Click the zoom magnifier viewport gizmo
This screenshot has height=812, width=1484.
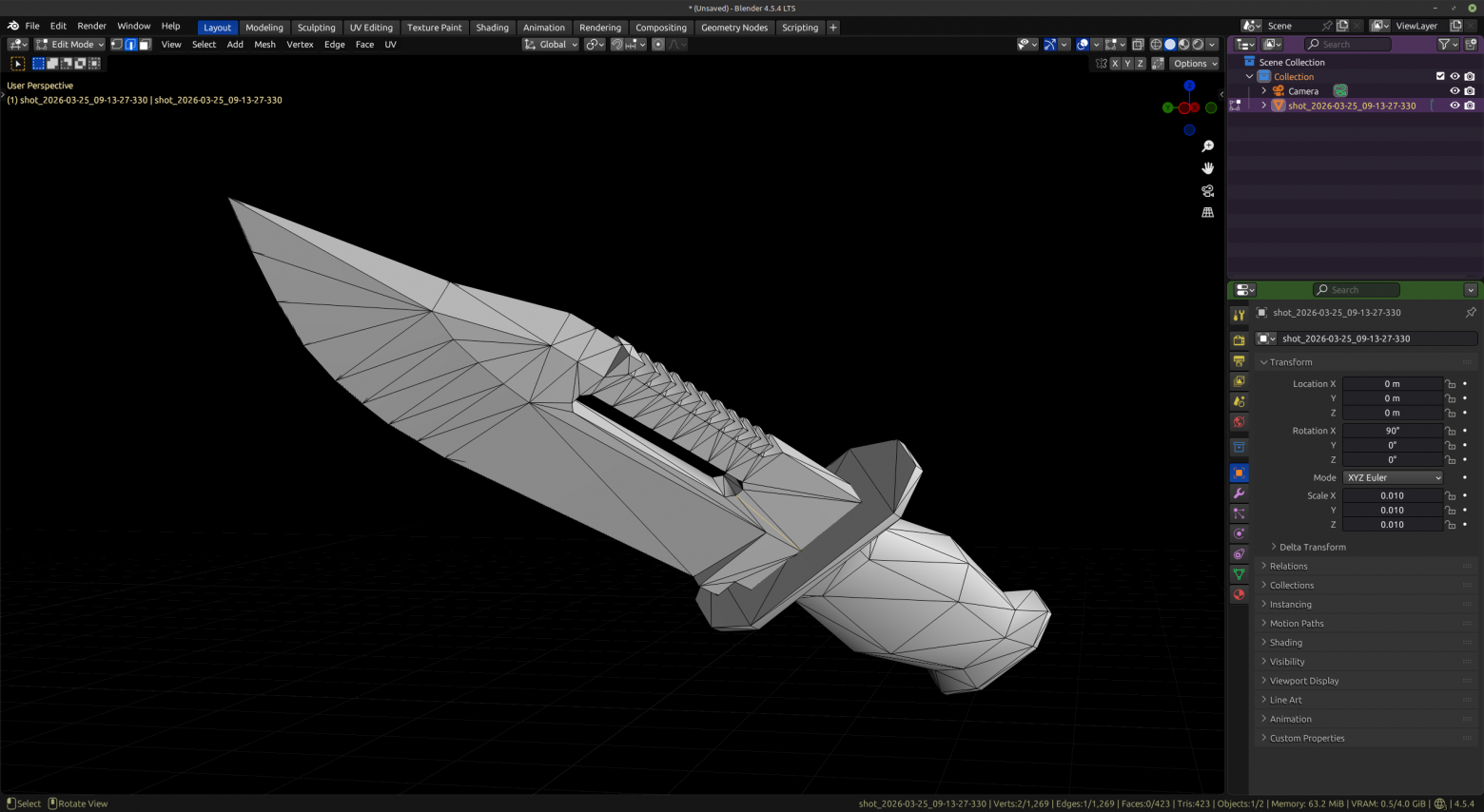(x=1207, y=146)
